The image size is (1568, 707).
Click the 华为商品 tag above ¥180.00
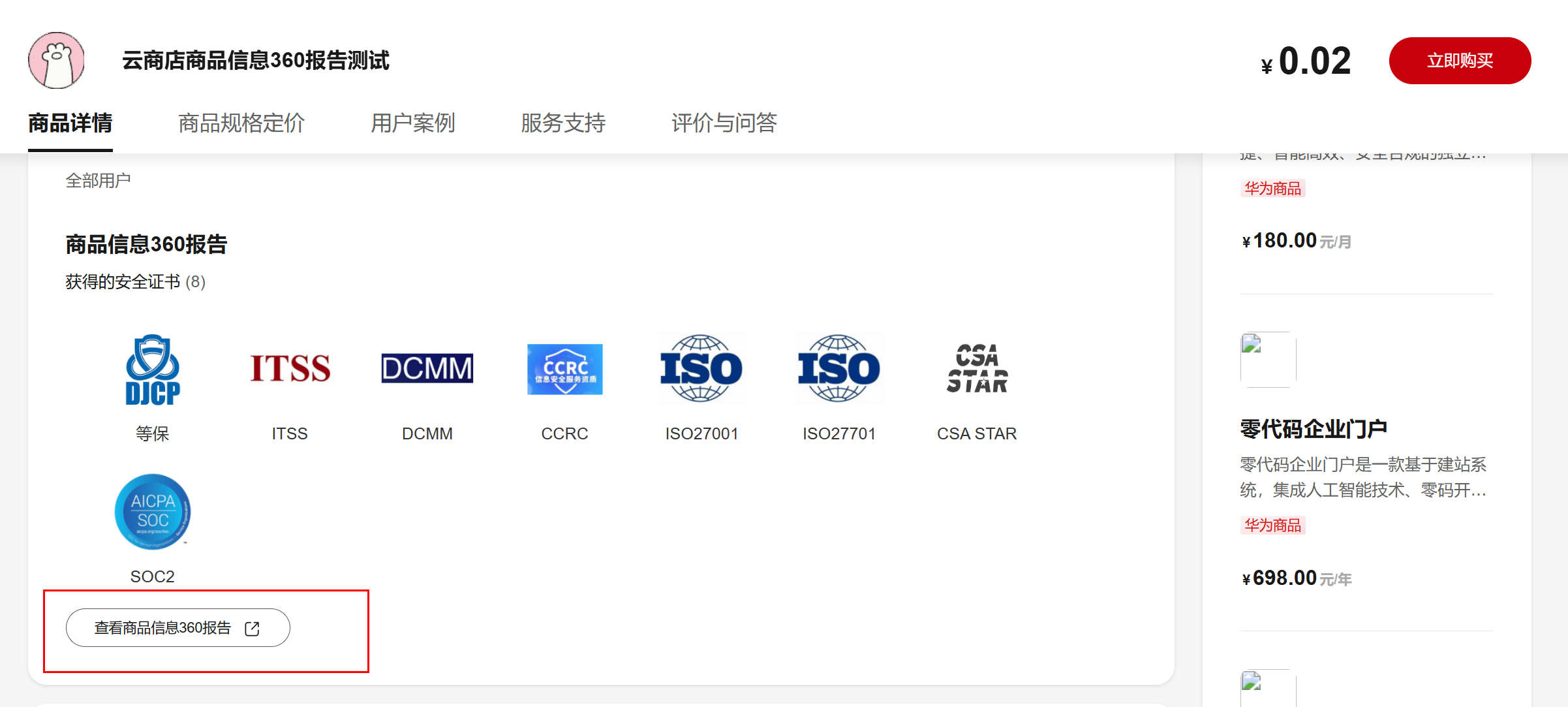(x=1272, y=189)
